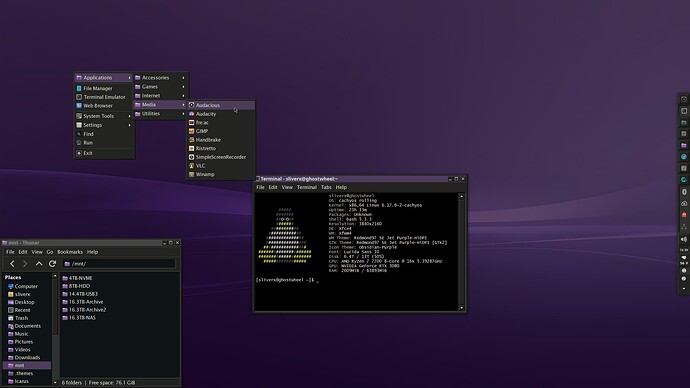This screenshot has height=388, width=690.
Task: Select the 16.3TB-NAS folder
Action: pos(79,318)
